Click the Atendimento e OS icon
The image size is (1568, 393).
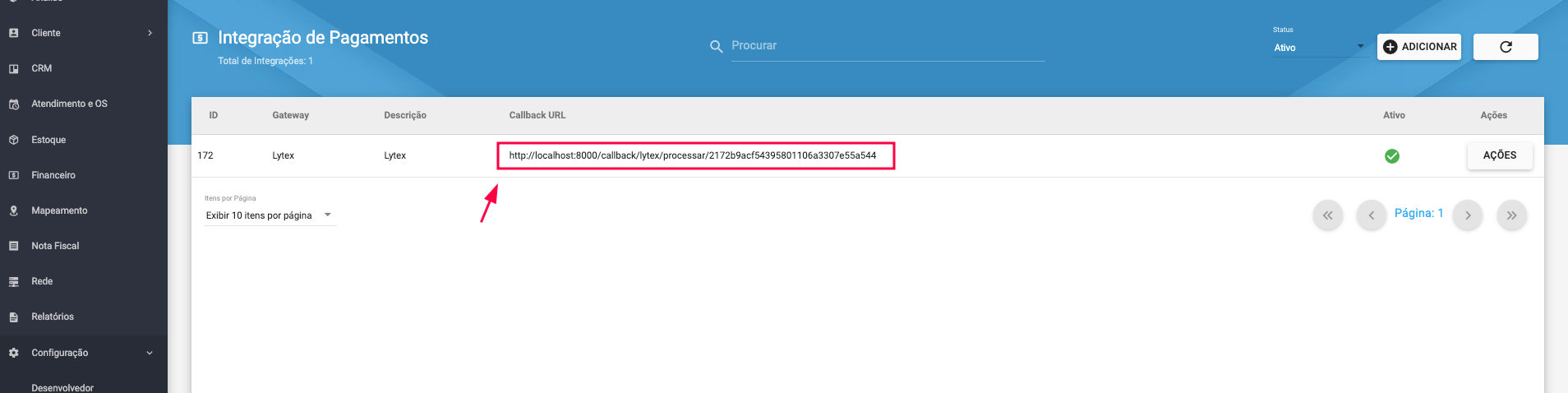(x=13, y=104)
